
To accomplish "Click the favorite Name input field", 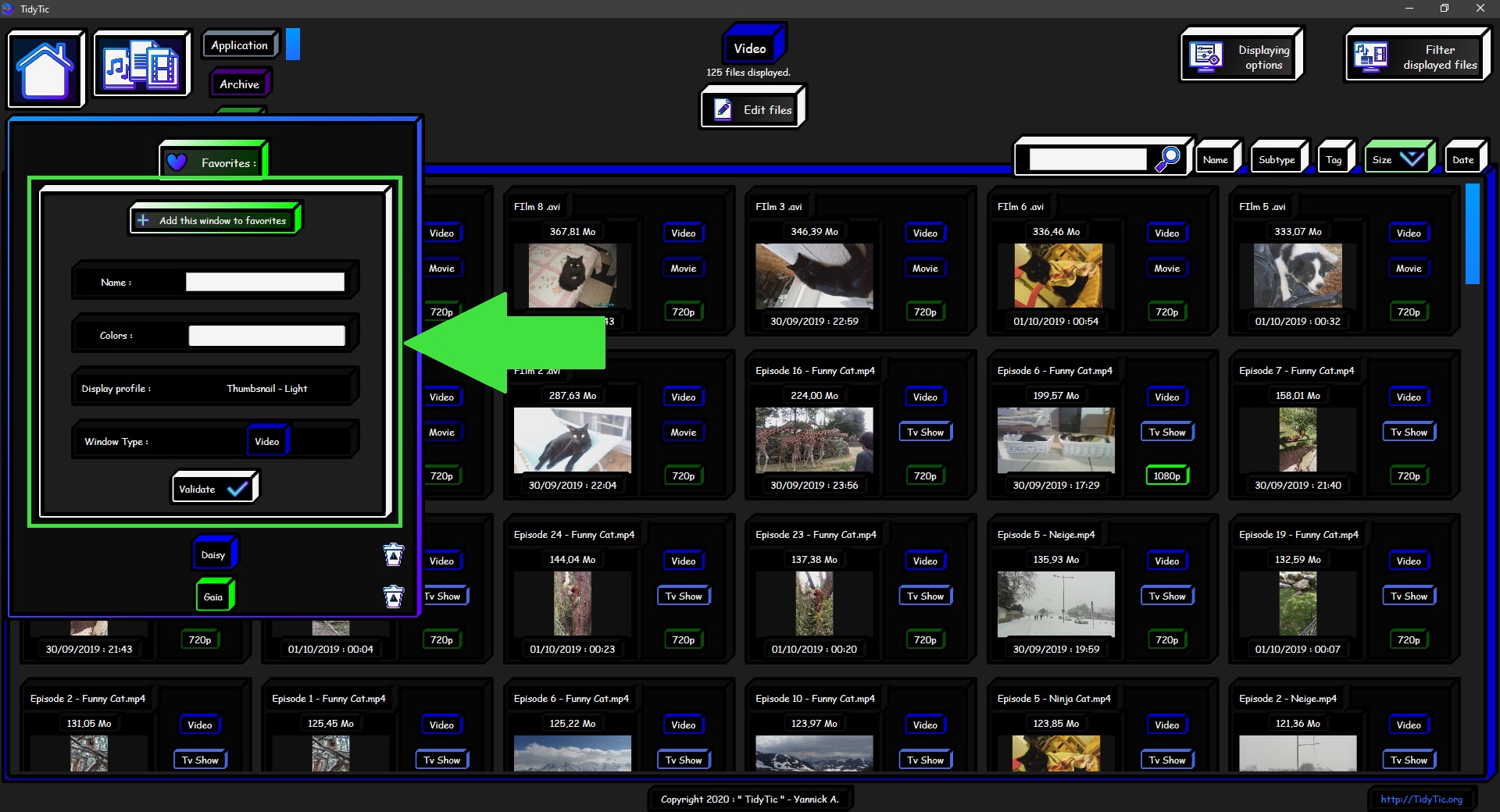I will tap(265, 283).
